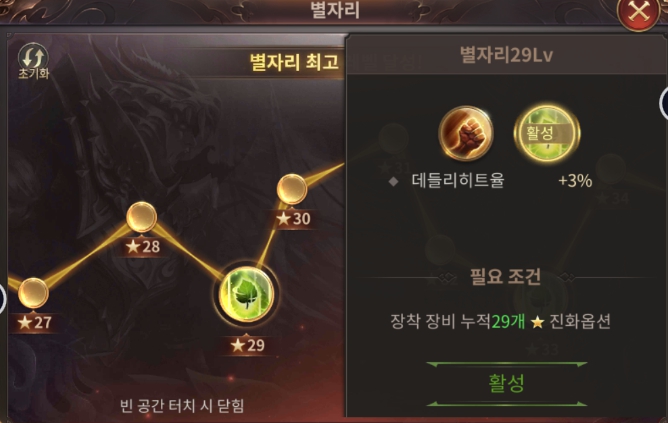Tap 빈 공간 터치 시 닫힘 hint text
The image size is (668, 423).
pos(182,406)
